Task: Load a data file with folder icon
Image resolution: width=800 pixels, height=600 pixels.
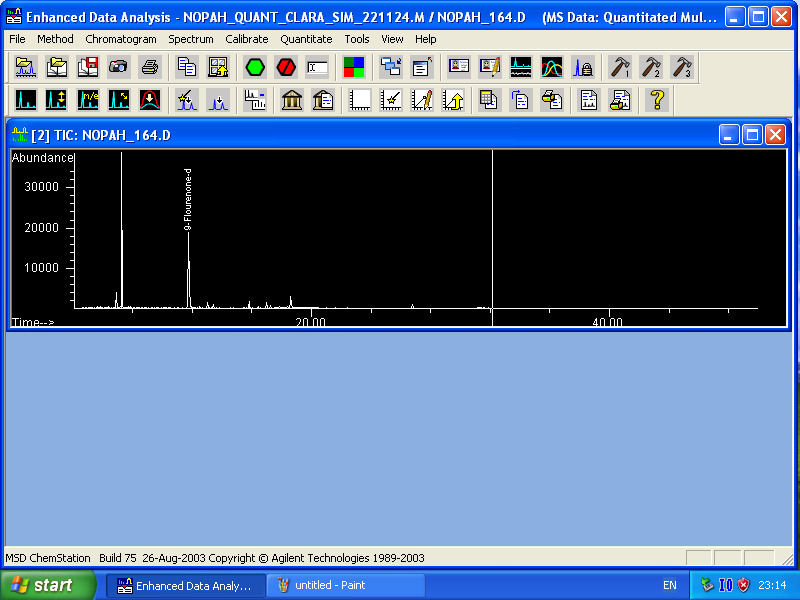Action: pyautogui.click(x=26, y=67)
